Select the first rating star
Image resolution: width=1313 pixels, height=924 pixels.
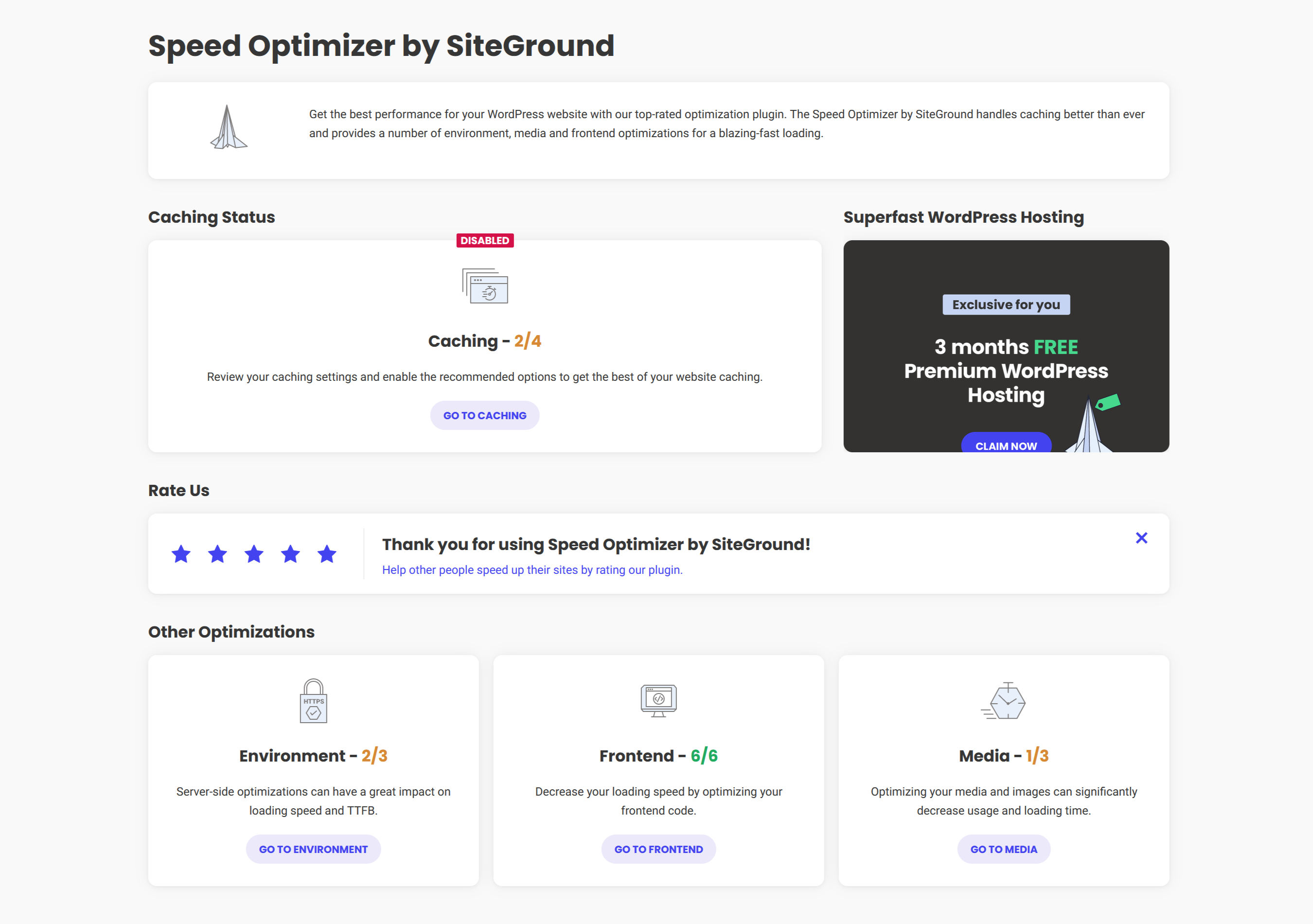(181, 553)
